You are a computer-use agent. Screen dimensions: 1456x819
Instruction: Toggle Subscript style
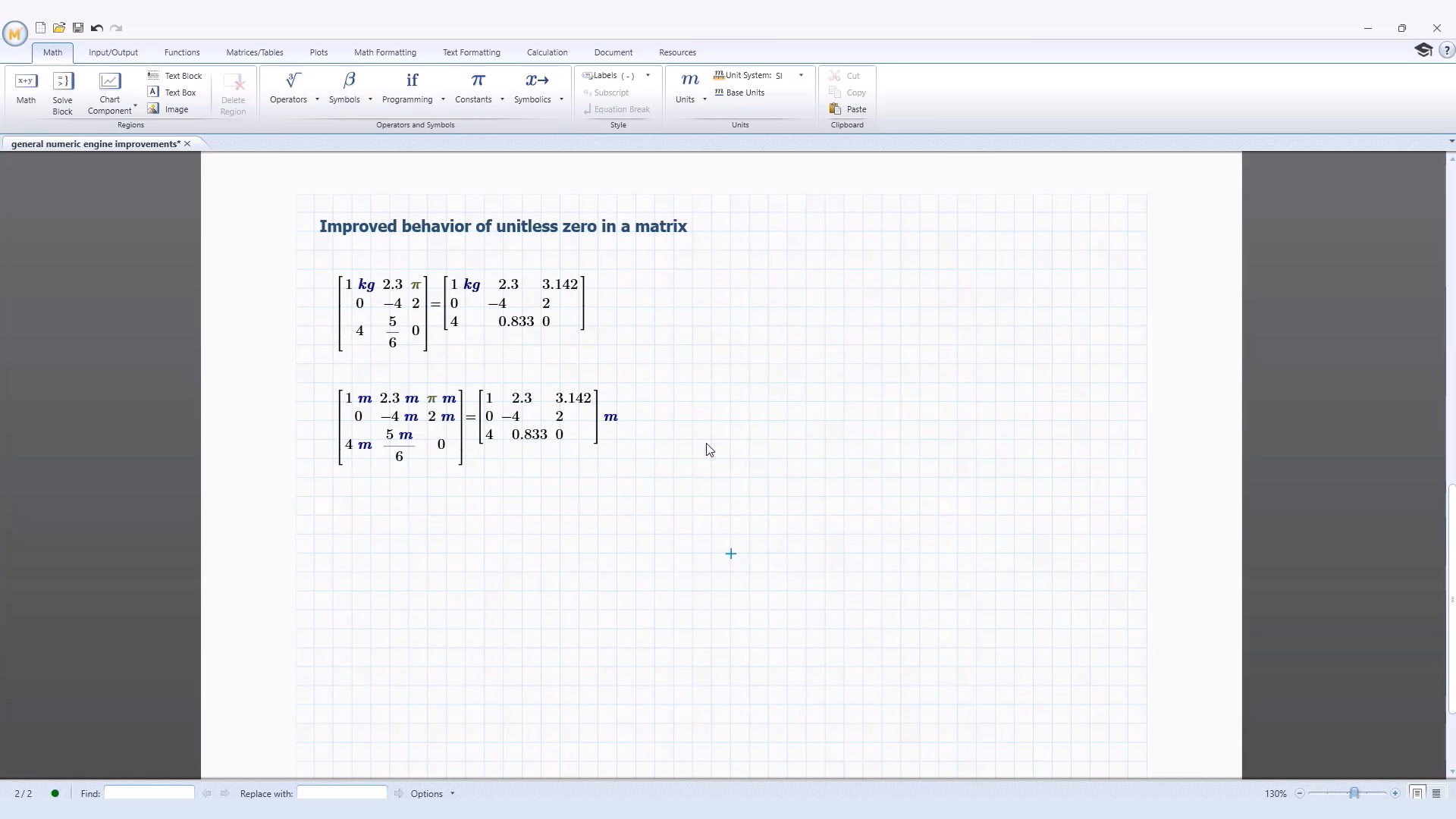pyautogui.click(x=607, y=92)
